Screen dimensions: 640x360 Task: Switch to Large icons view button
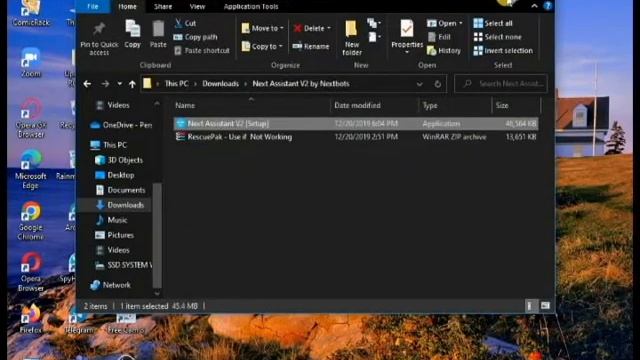click(x=545, y=306)
